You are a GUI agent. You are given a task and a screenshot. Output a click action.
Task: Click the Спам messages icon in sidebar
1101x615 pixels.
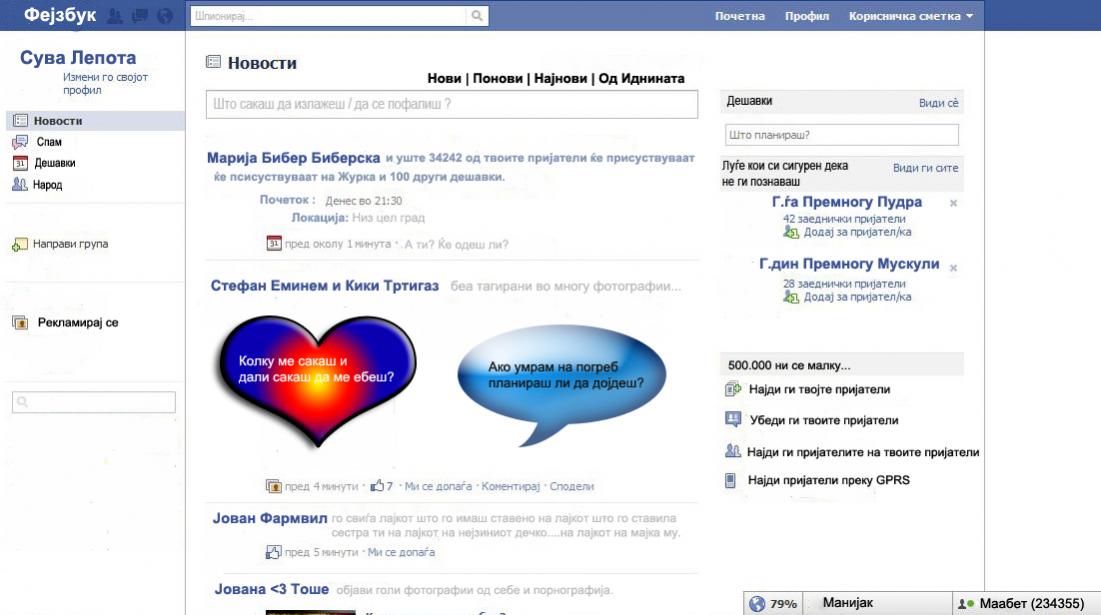coord(20,142)
